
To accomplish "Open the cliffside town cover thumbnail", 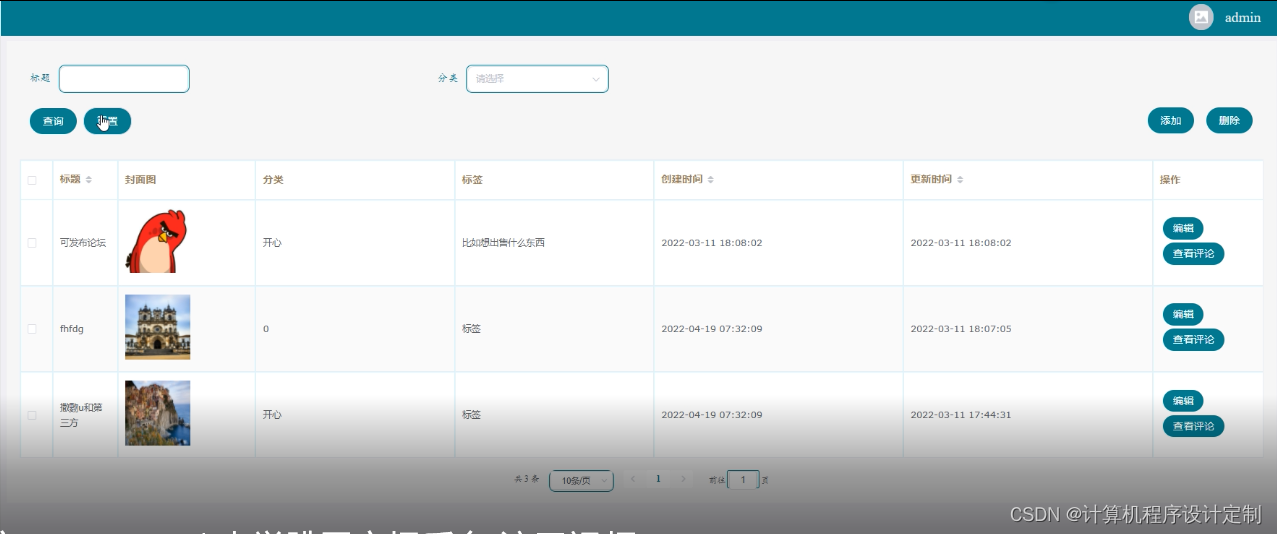I will [x=157, y=413].
